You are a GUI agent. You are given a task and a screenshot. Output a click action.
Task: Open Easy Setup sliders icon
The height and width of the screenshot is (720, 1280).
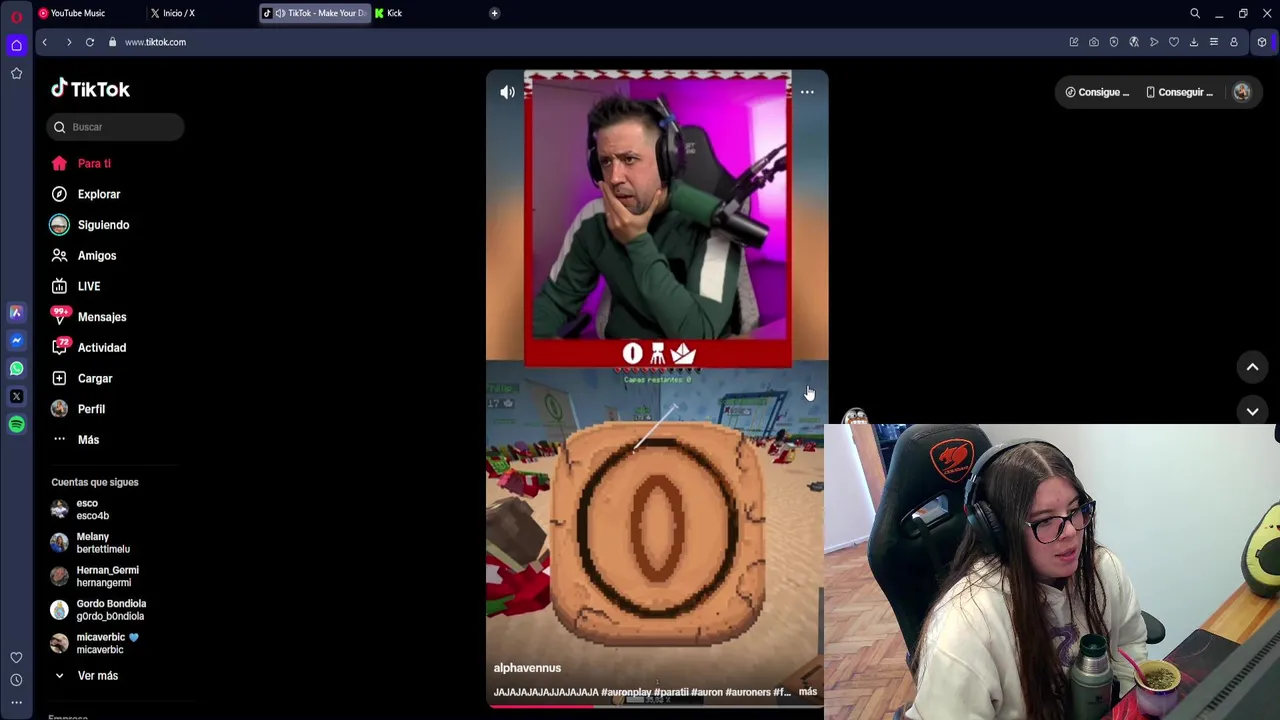click(x=1214, y=42)
